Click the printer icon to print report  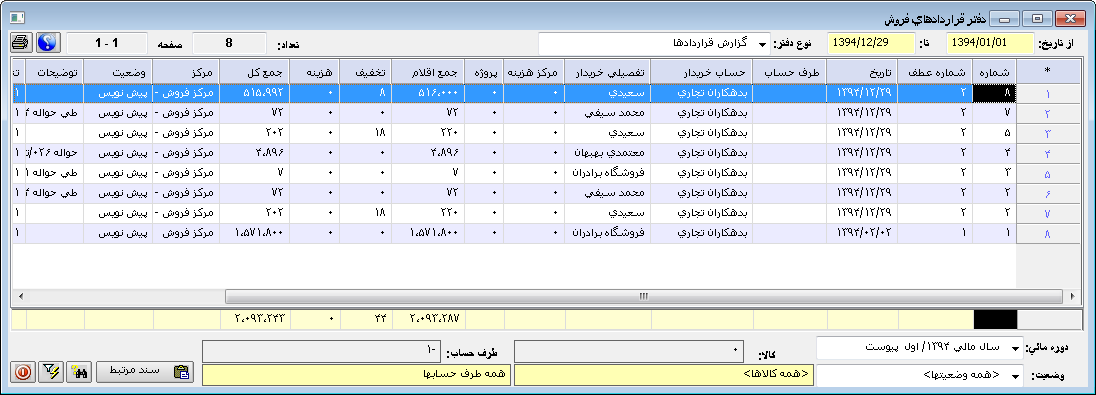(x=21, y=43)
